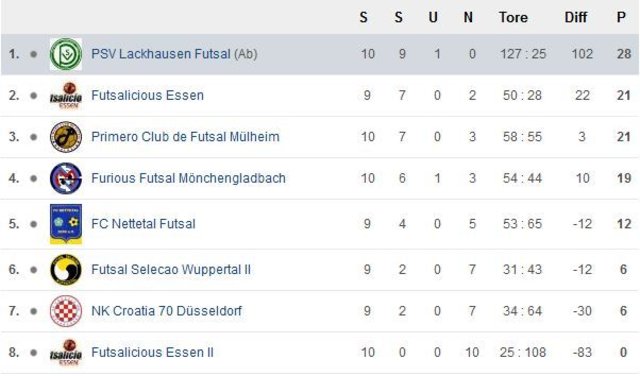Click the trend dot beside rank 1
Image resolution: width=640 pixels, height=376 pixels.
point(33,54)
